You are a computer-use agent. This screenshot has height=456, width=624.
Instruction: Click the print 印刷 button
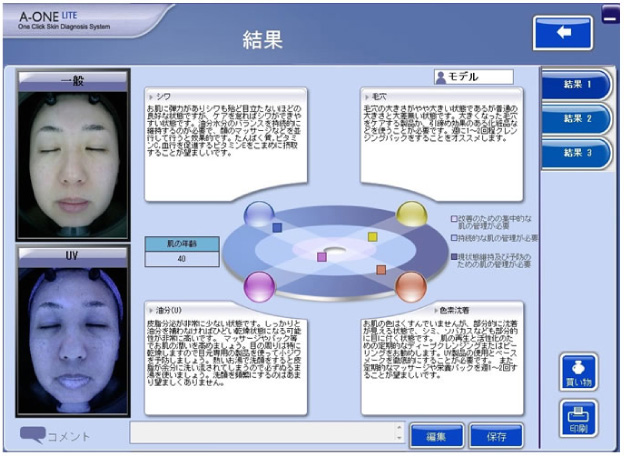579,419
